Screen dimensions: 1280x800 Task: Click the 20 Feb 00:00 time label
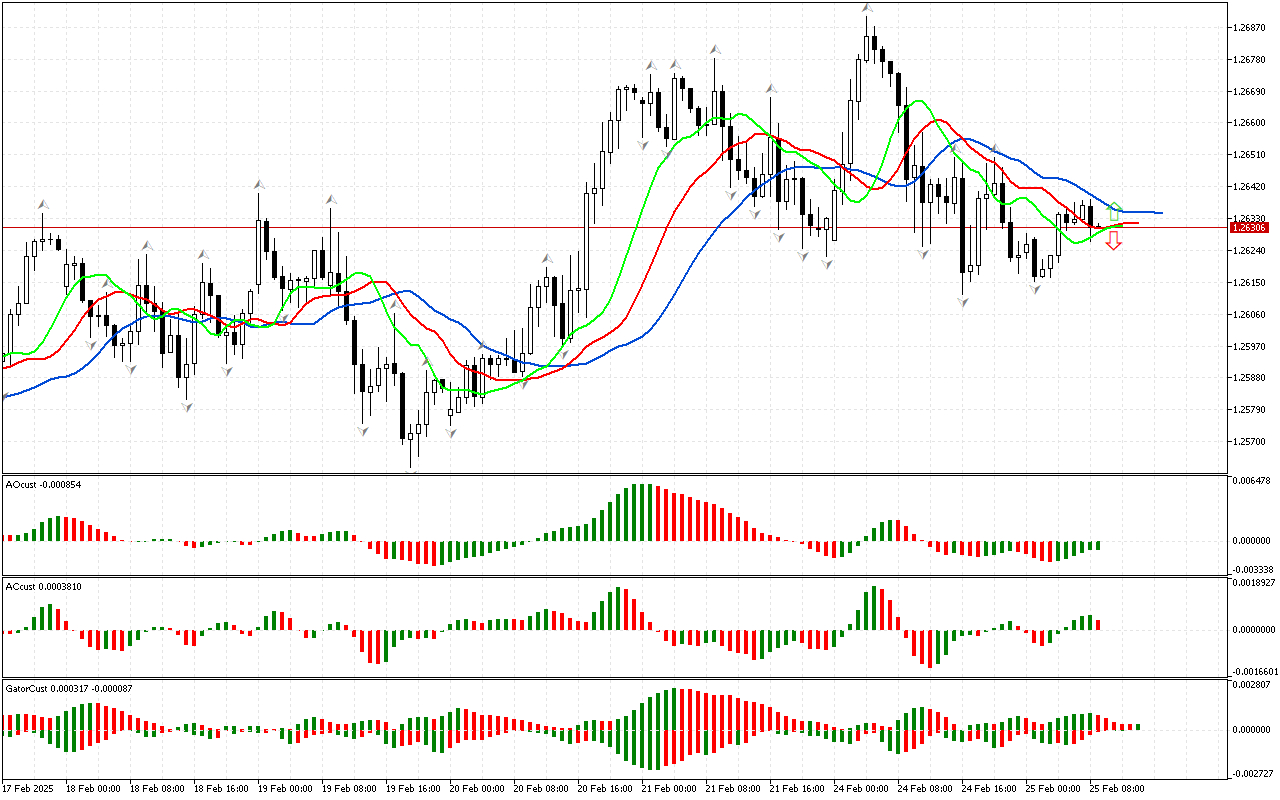(x=476, y=789)
